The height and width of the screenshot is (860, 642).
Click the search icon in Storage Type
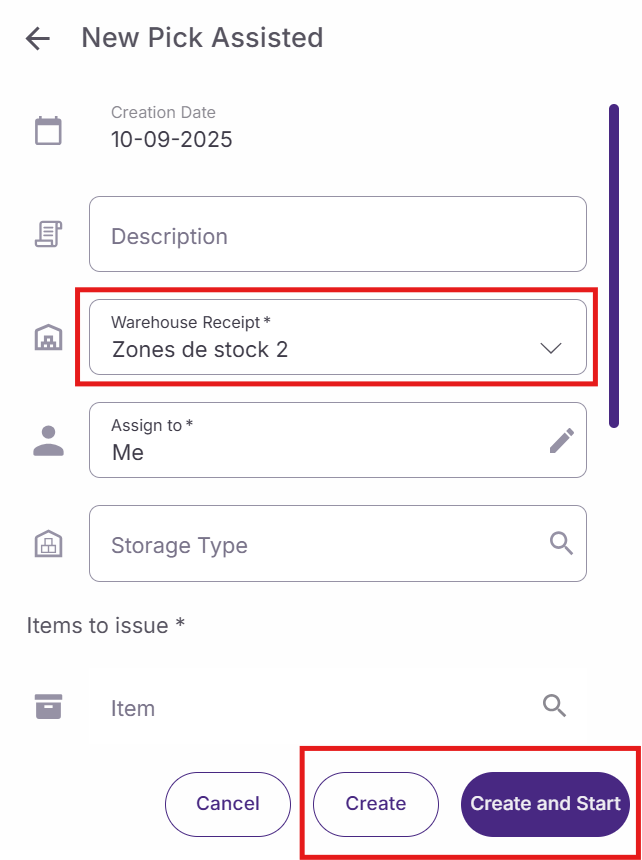[x=562, y=543]
